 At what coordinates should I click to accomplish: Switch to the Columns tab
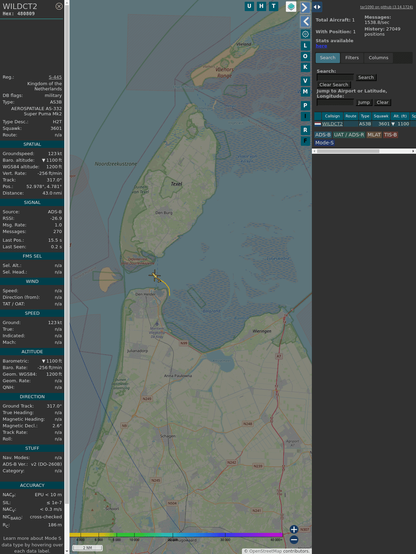(378, 58)
